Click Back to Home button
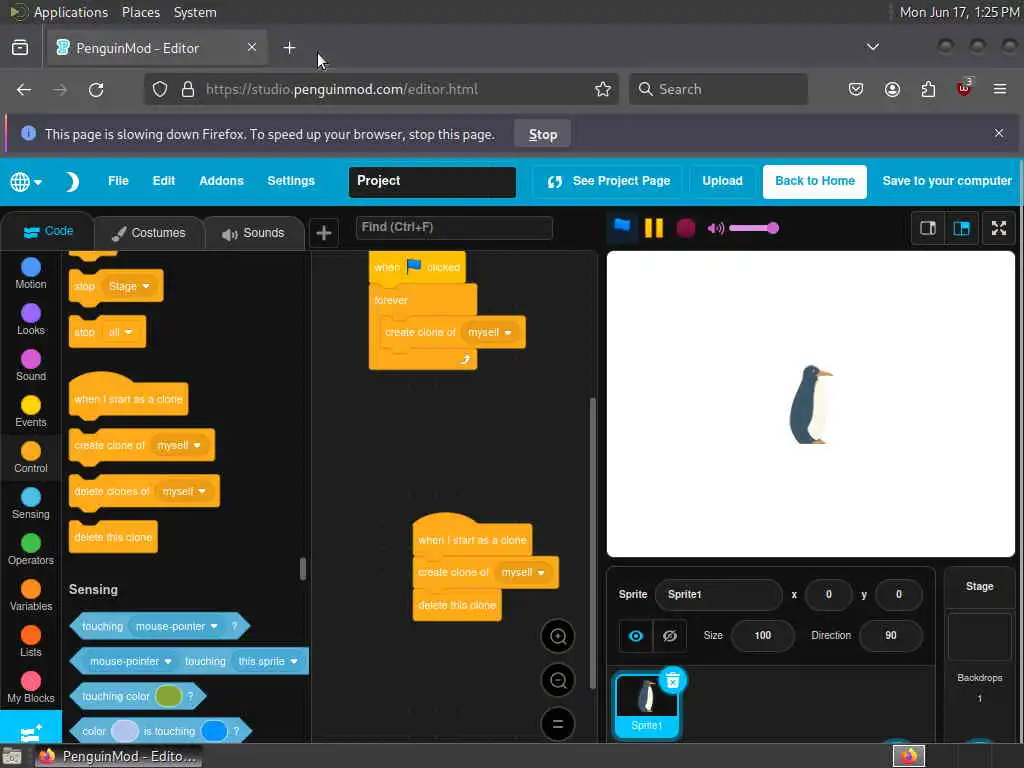 814,181
